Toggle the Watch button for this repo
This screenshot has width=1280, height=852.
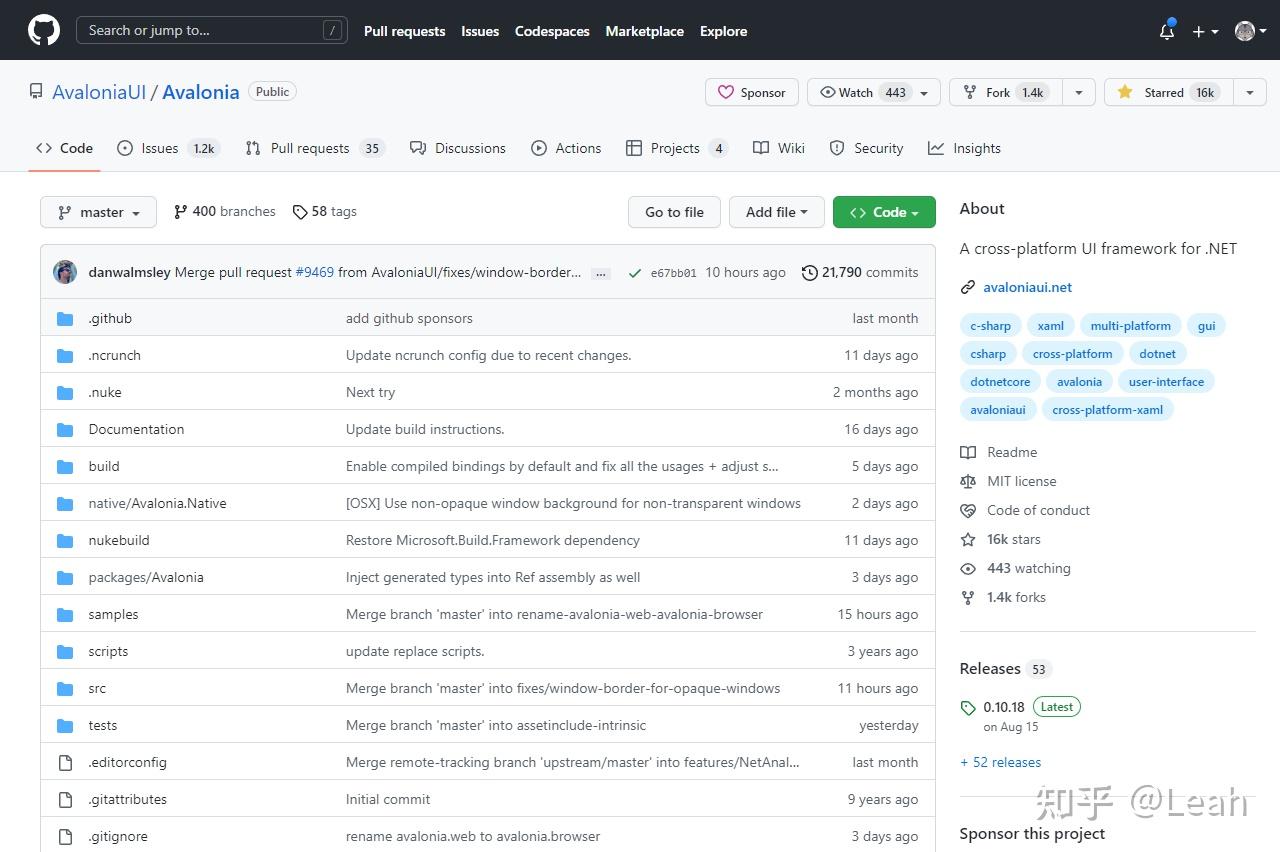pos(862,92)
